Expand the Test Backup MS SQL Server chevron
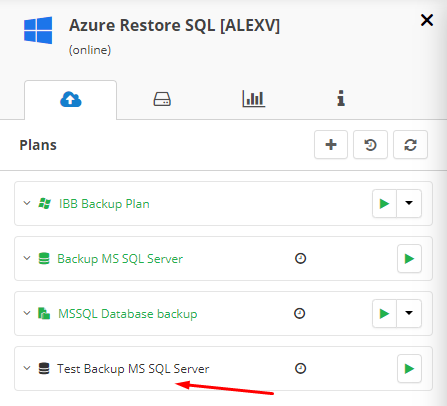This screenshot has height=406, width=447. 27,368
